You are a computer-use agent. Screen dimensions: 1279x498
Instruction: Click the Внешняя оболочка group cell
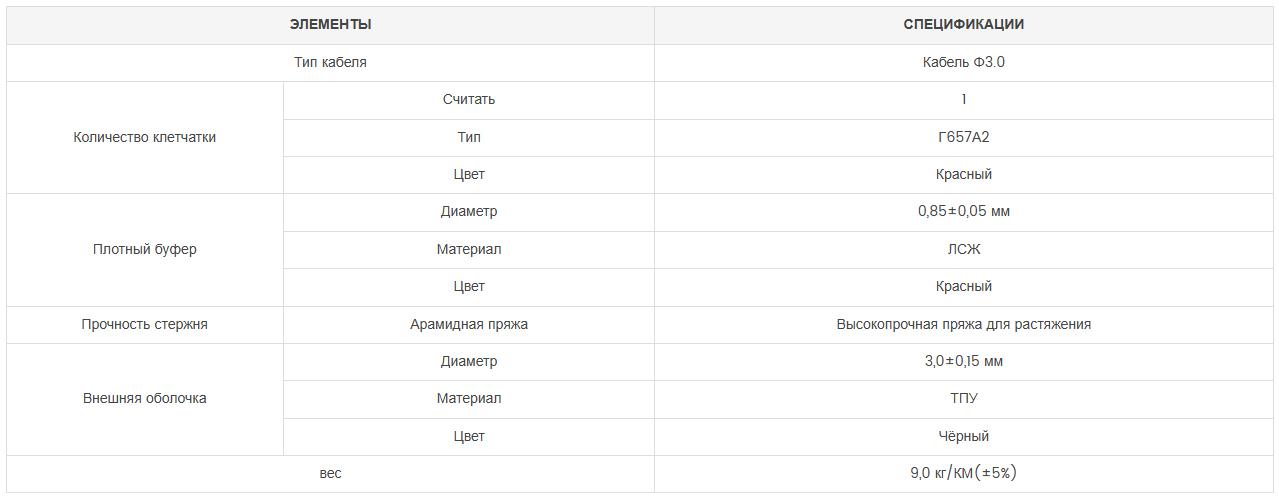click(145, 398)
